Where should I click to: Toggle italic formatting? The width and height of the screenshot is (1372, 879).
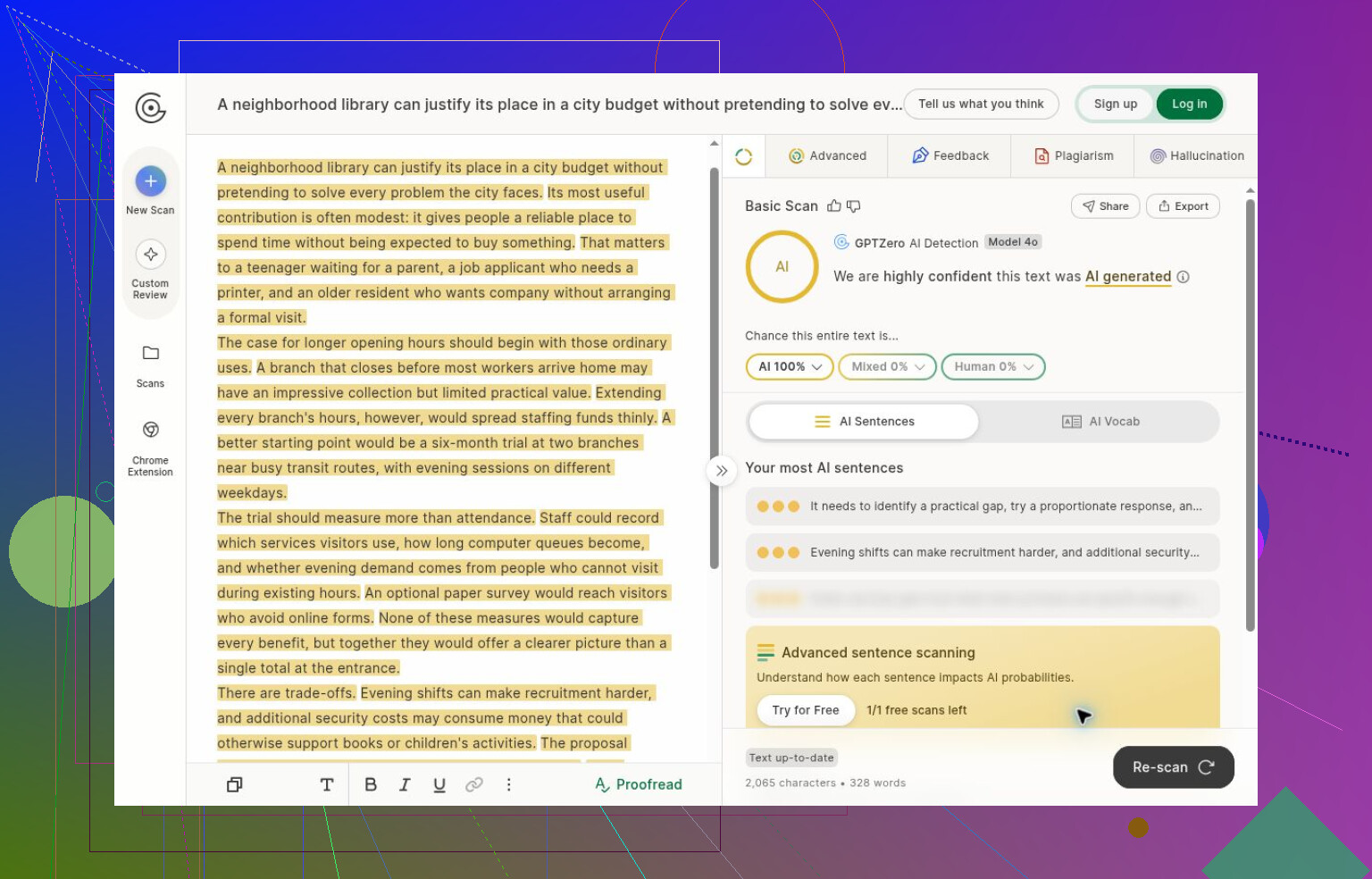point(405,784)
